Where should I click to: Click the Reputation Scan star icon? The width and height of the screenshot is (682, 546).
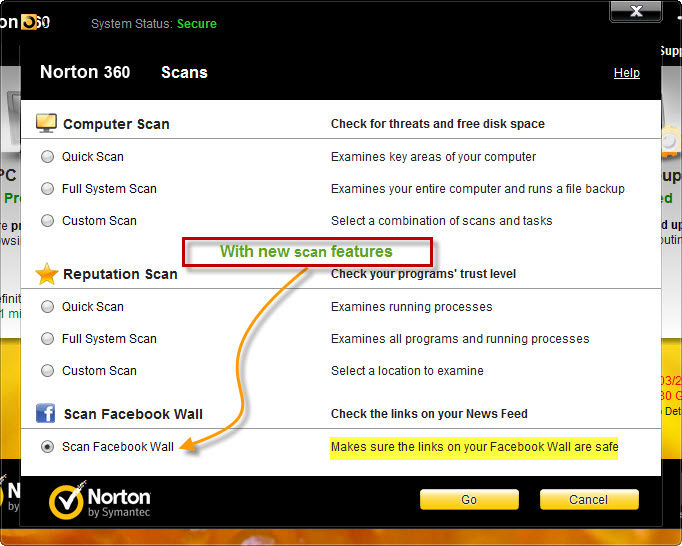[47, 274]
